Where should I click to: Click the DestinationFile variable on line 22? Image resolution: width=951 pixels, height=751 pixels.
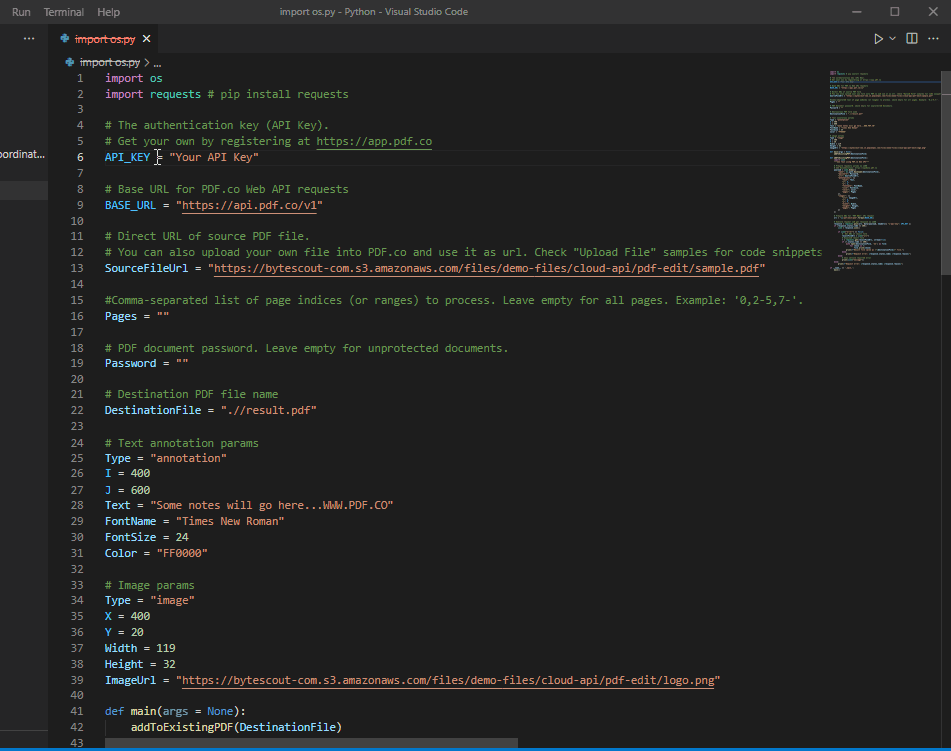click(153, 411)
